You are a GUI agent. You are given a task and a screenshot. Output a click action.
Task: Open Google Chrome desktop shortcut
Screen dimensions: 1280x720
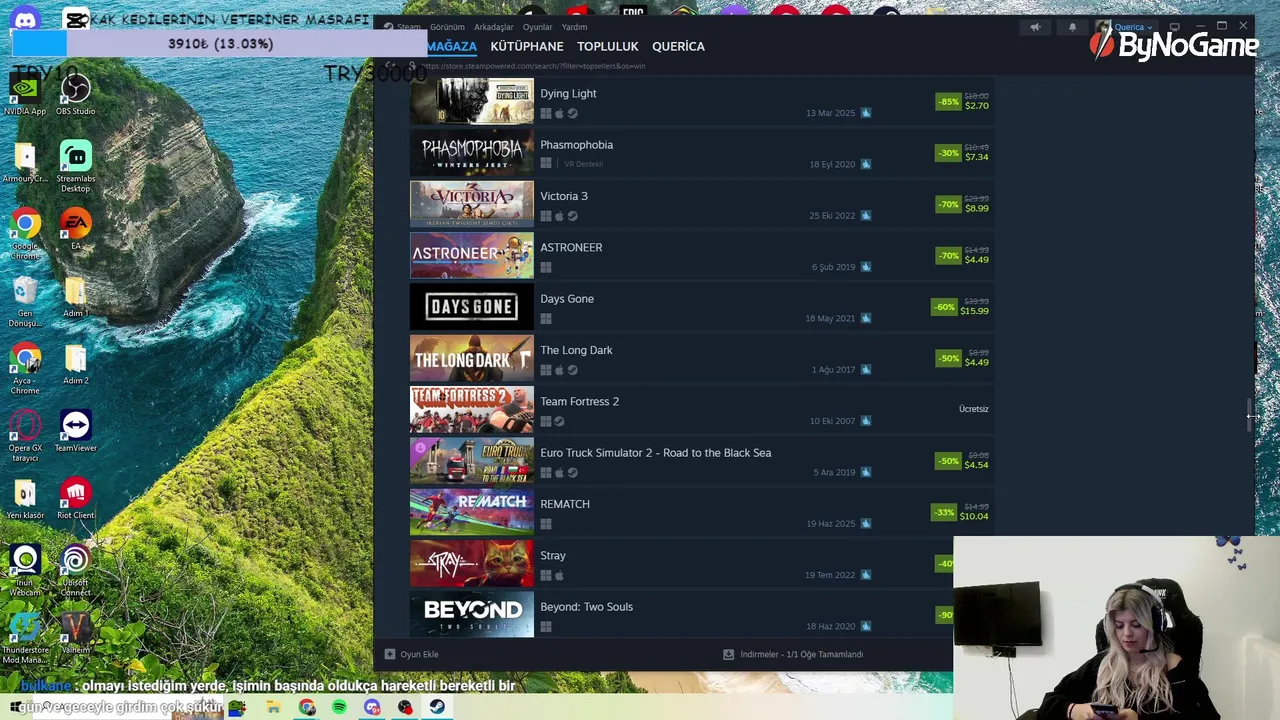tap(25, 234)
